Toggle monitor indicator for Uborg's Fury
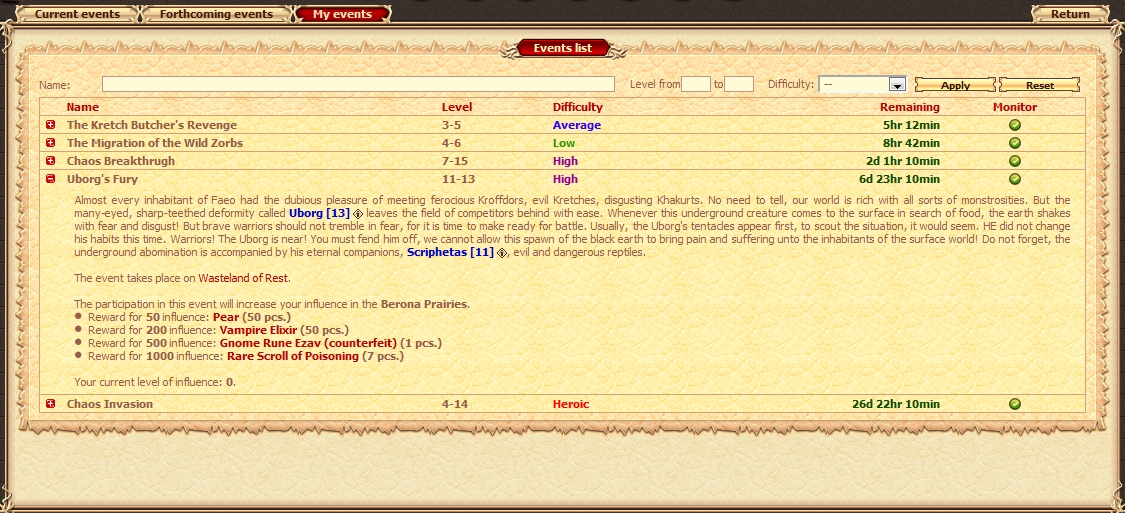1125x513 pixels. click(x=1014, y=179)
